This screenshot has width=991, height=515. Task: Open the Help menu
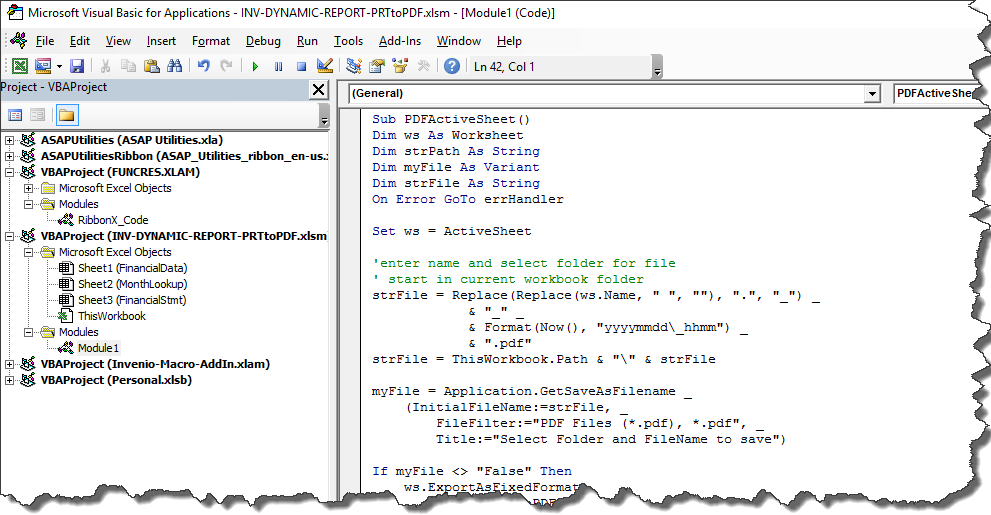[x=509, y=41]
